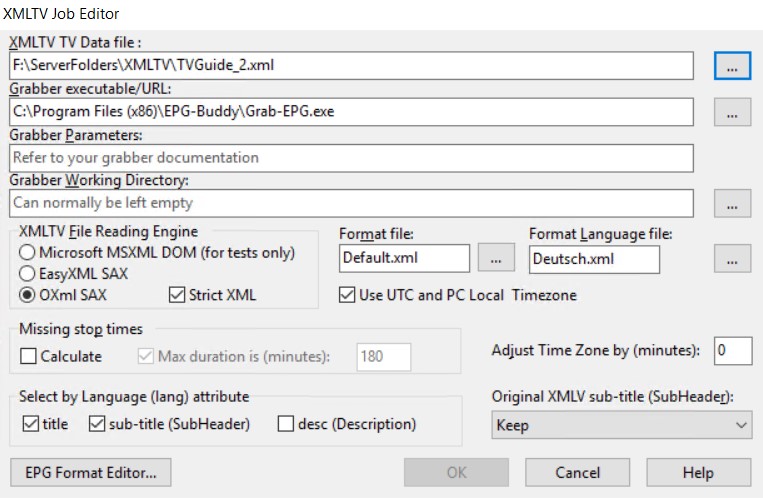763x498 pixels.
Task: Browse for the Format Language file
Action: (732, 258)
